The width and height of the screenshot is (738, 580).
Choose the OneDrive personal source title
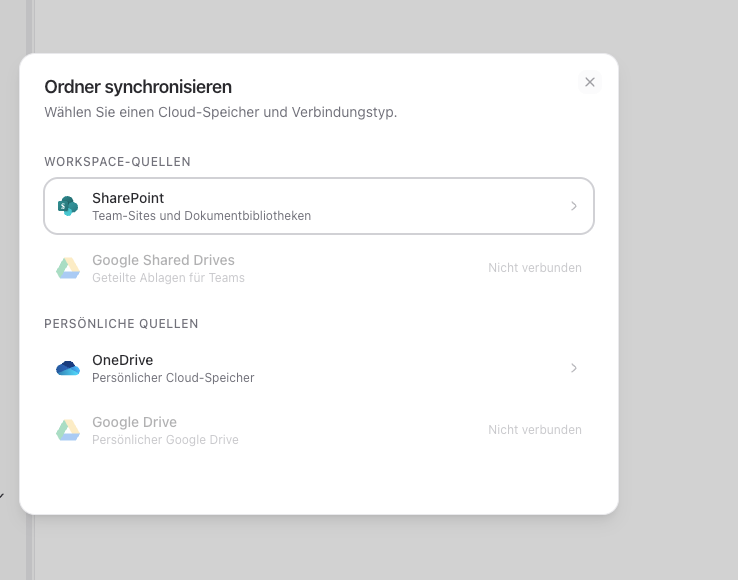[122, 360]
